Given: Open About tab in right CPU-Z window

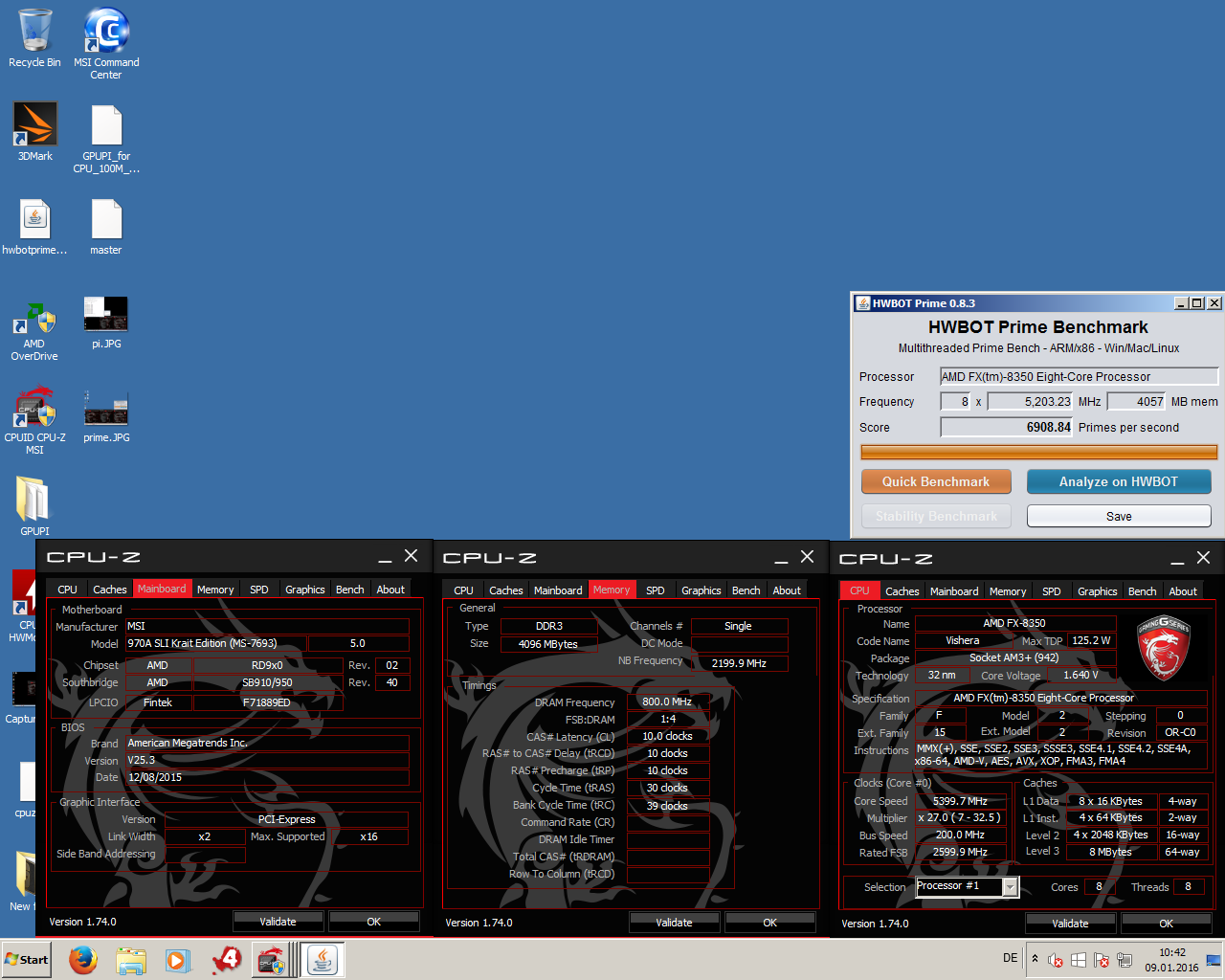Looking at the screenshot, I should (1183, 591).
